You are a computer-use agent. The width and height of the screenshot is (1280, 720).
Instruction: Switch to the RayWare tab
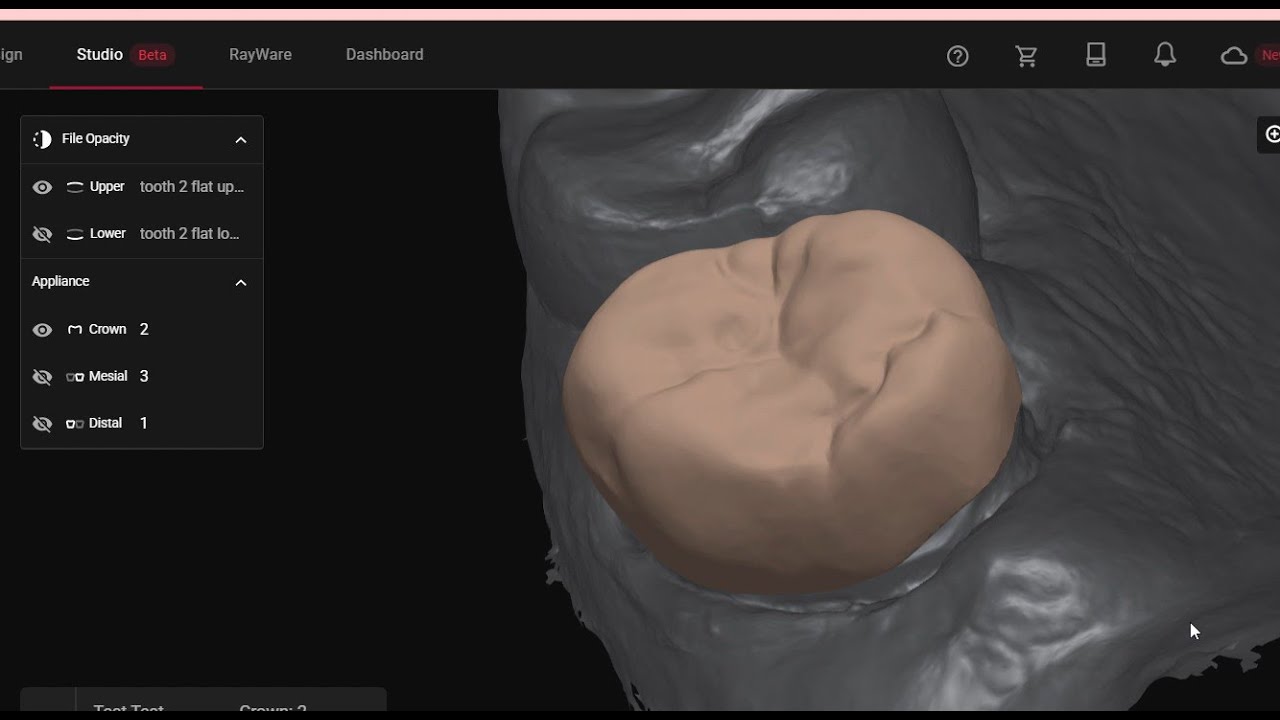tap(260, 54)
